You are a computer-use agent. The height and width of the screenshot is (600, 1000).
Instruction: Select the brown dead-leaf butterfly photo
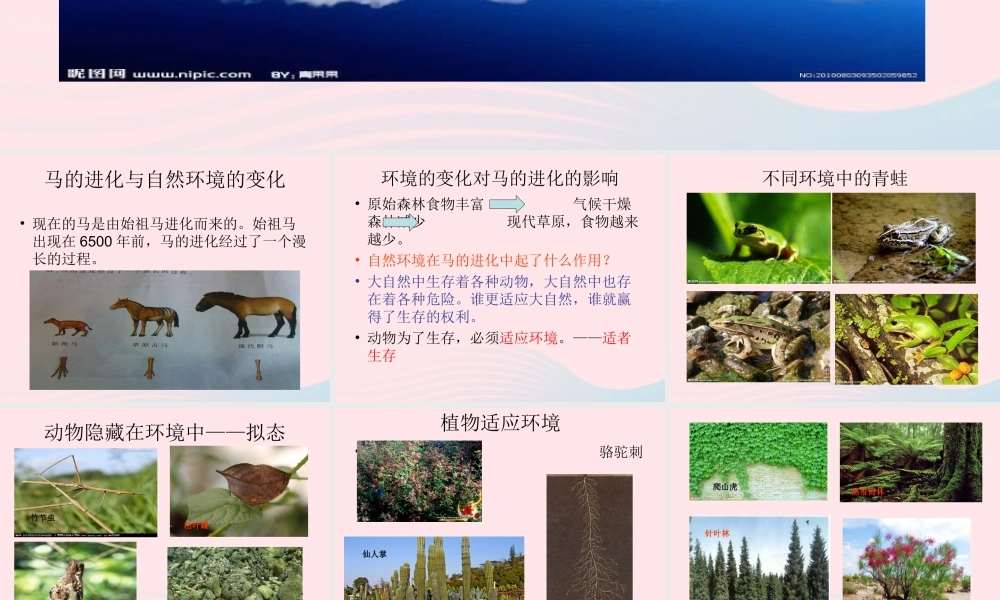tap(239, 491)
